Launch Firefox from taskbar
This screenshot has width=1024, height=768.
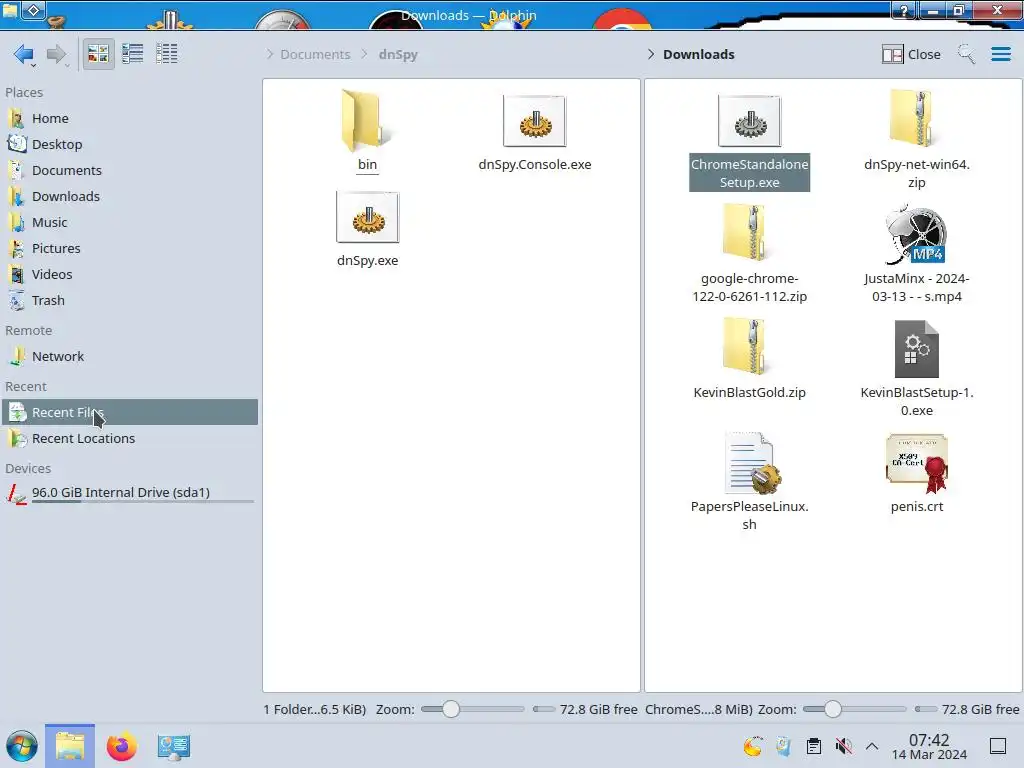(121, 746)
